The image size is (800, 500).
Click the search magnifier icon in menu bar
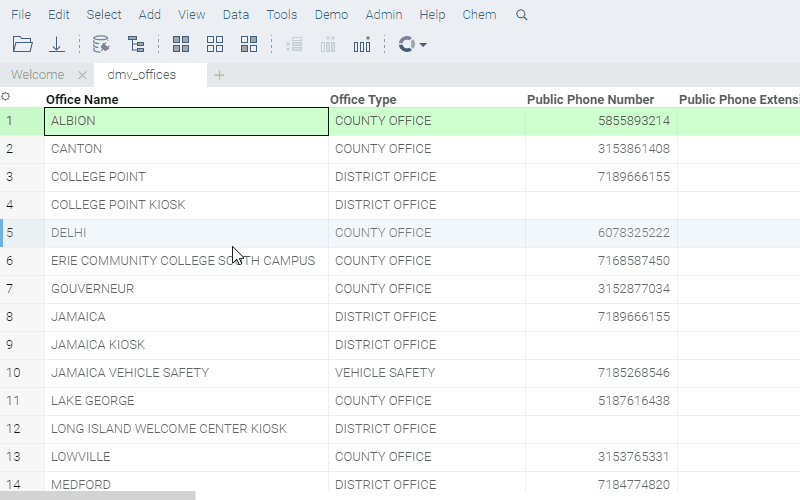click(521, 15)
